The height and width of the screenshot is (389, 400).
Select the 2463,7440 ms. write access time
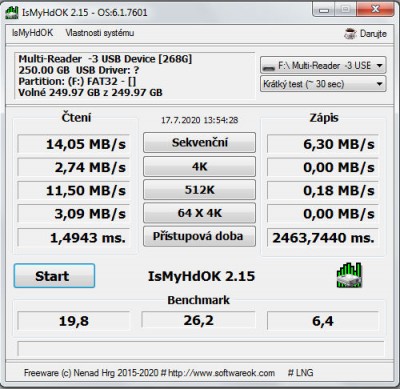(x=323, y=238)
